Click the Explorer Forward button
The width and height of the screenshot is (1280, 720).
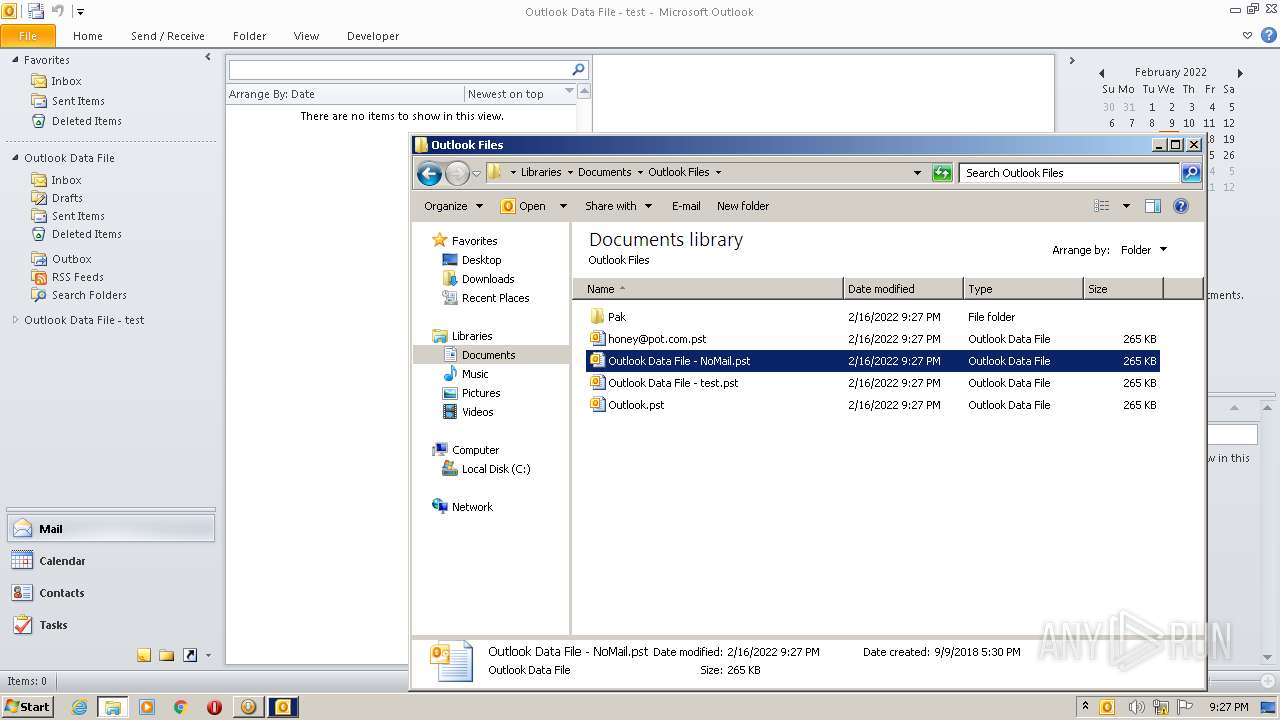coord(457,173)
